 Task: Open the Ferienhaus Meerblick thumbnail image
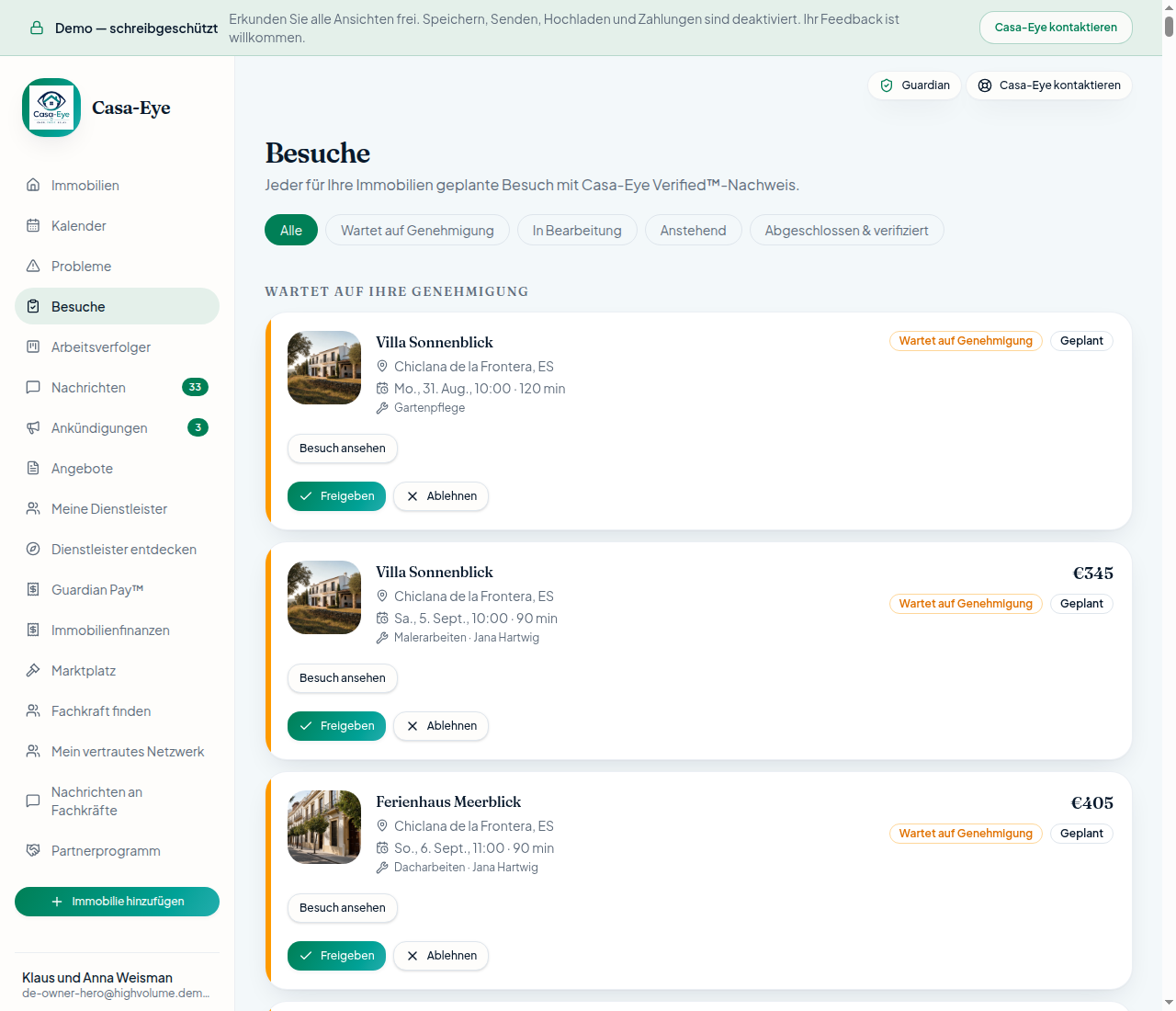[324, 827]
